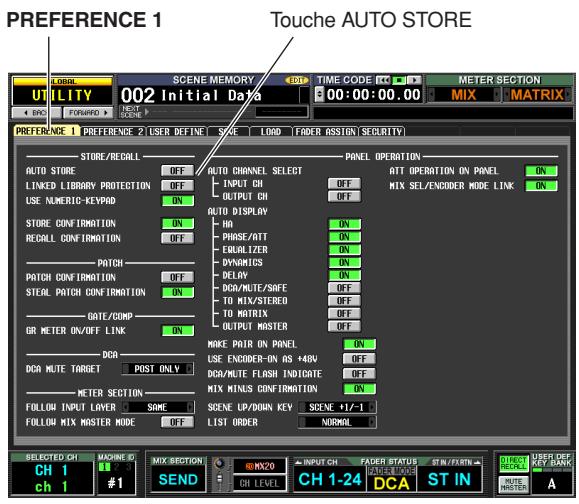The width and height of the screenshot is (579, 504).
Task: Open the PREFERENCE 1 tab
Action: point(47,131)
